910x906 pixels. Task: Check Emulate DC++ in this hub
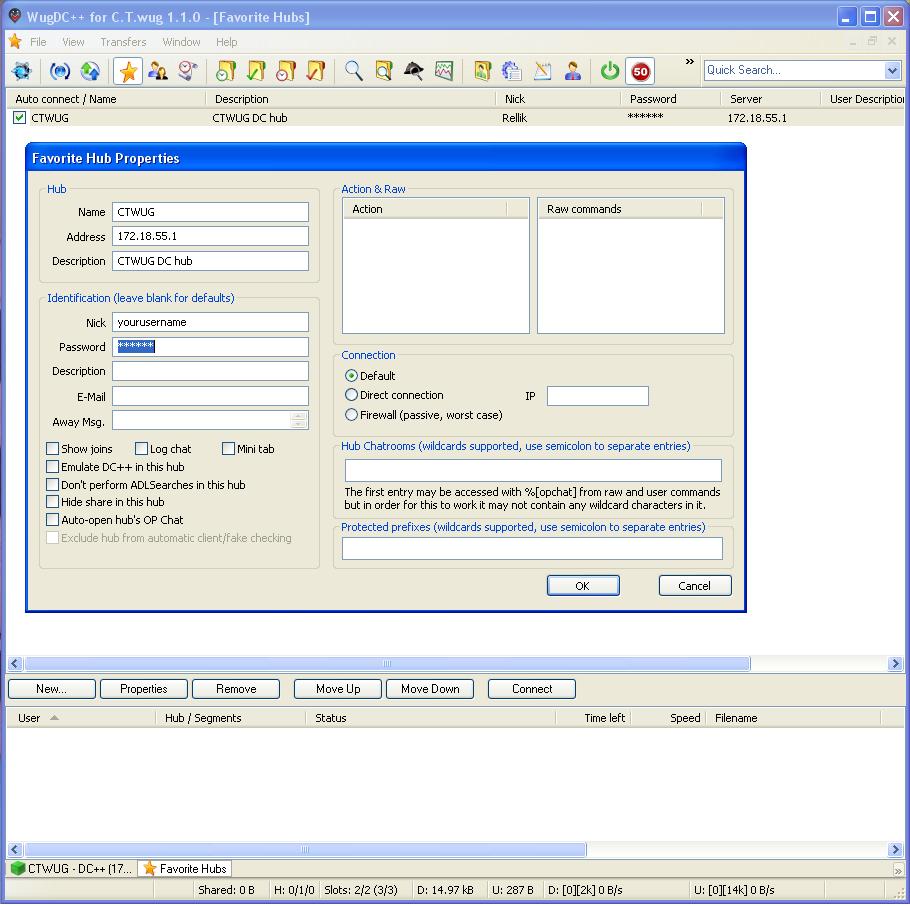(52, 467)
